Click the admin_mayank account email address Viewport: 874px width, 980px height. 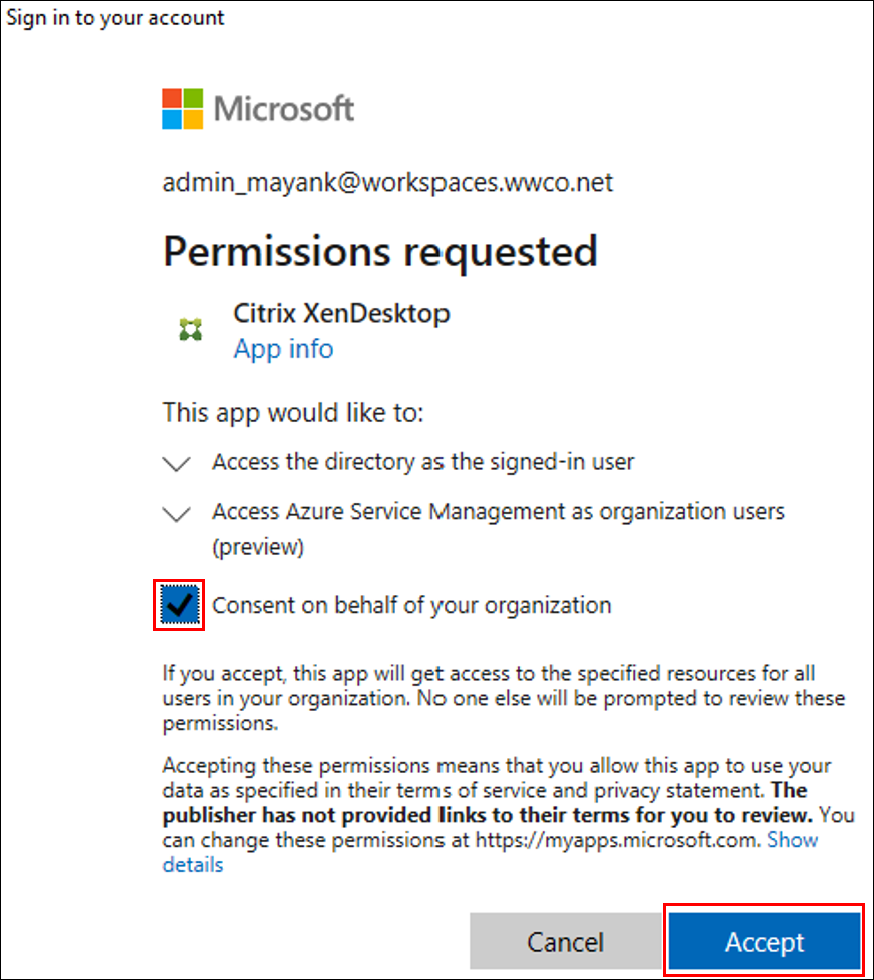[387, 182]
